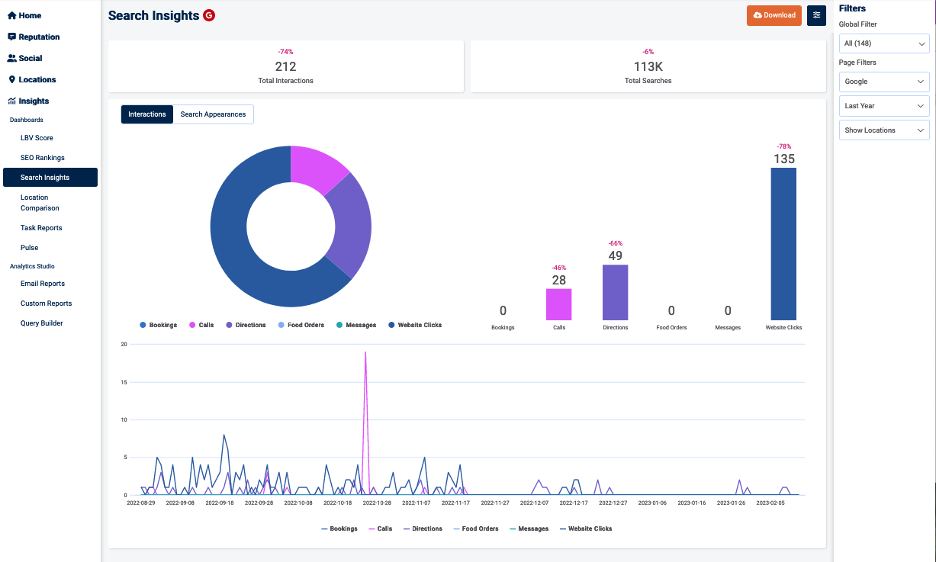The height and width of the screenshot is (562, 936).
Task: Open the Last Year date range dropdown
Action: pos(884,106)
